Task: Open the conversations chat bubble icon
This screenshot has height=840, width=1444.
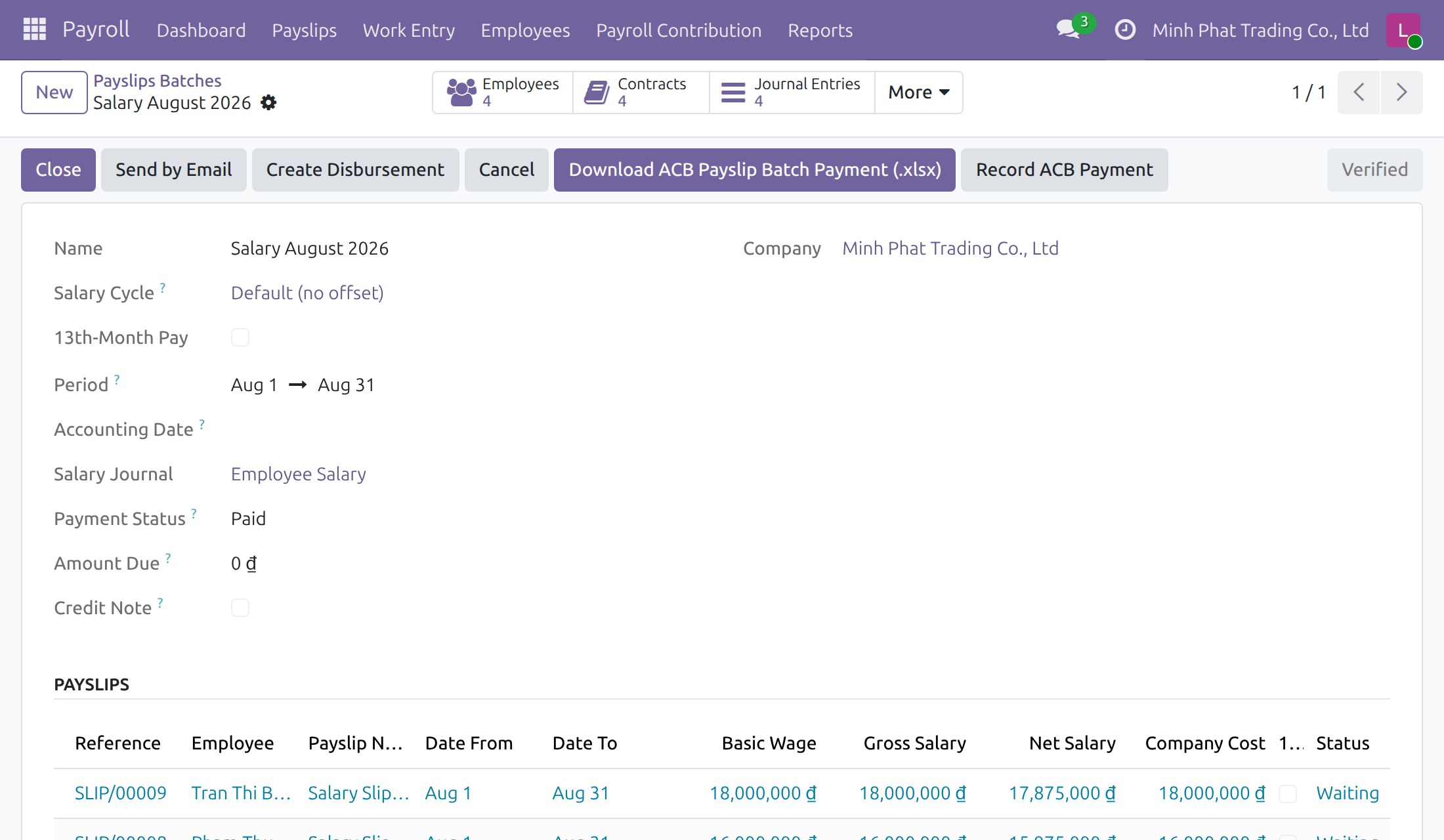Action: pos(1069,30)
